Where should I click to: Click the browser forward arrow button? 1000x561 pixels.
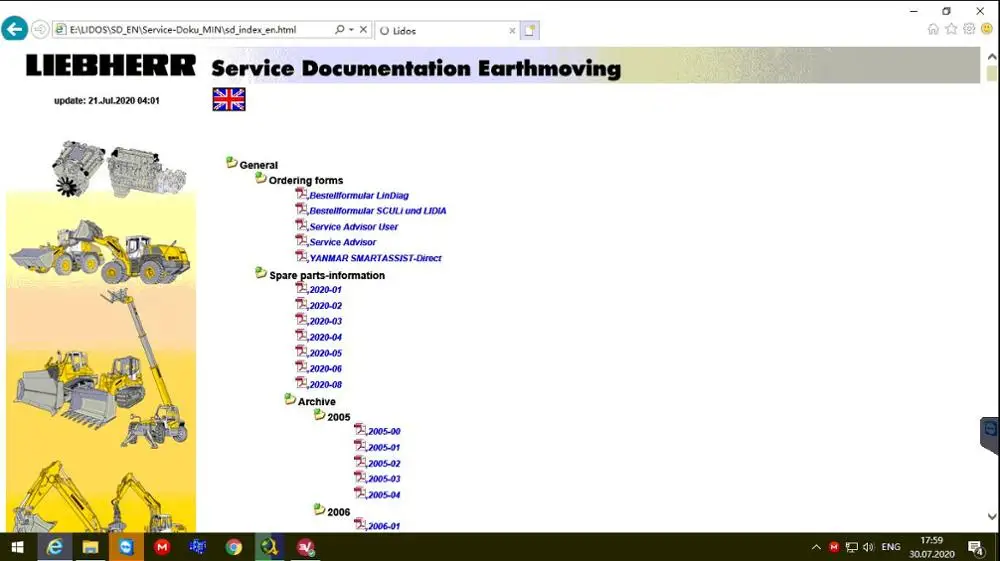pos(40,29)
